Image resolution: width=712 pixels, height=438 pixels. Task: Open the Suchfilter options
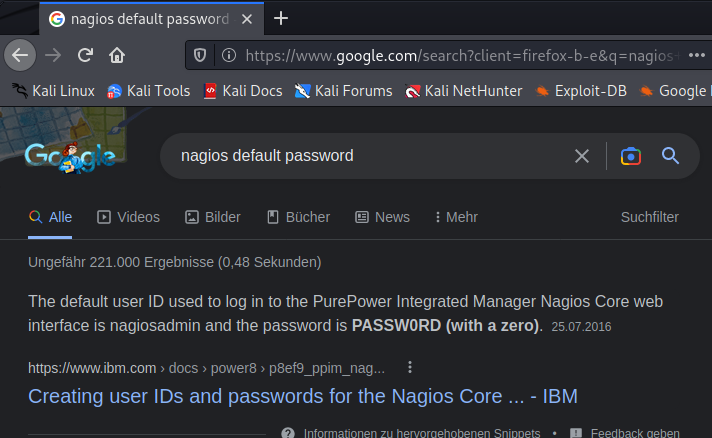(x=650, y=217)
